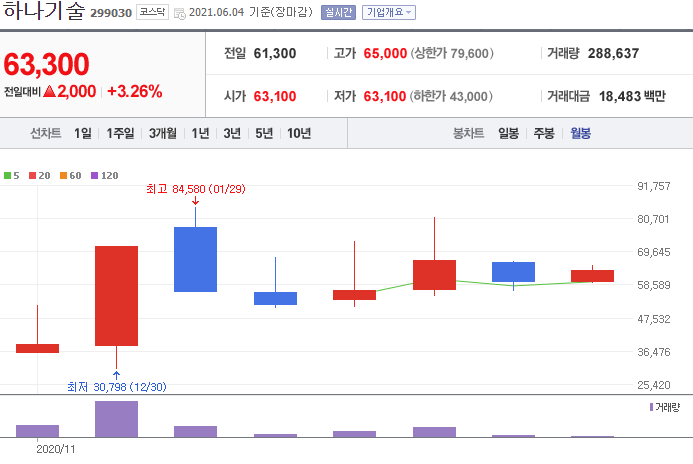This screenshot has width=693, height=464.
Task: Click the 고가 value 65,000
Action: pyautogui.click(x=385, y=53)
